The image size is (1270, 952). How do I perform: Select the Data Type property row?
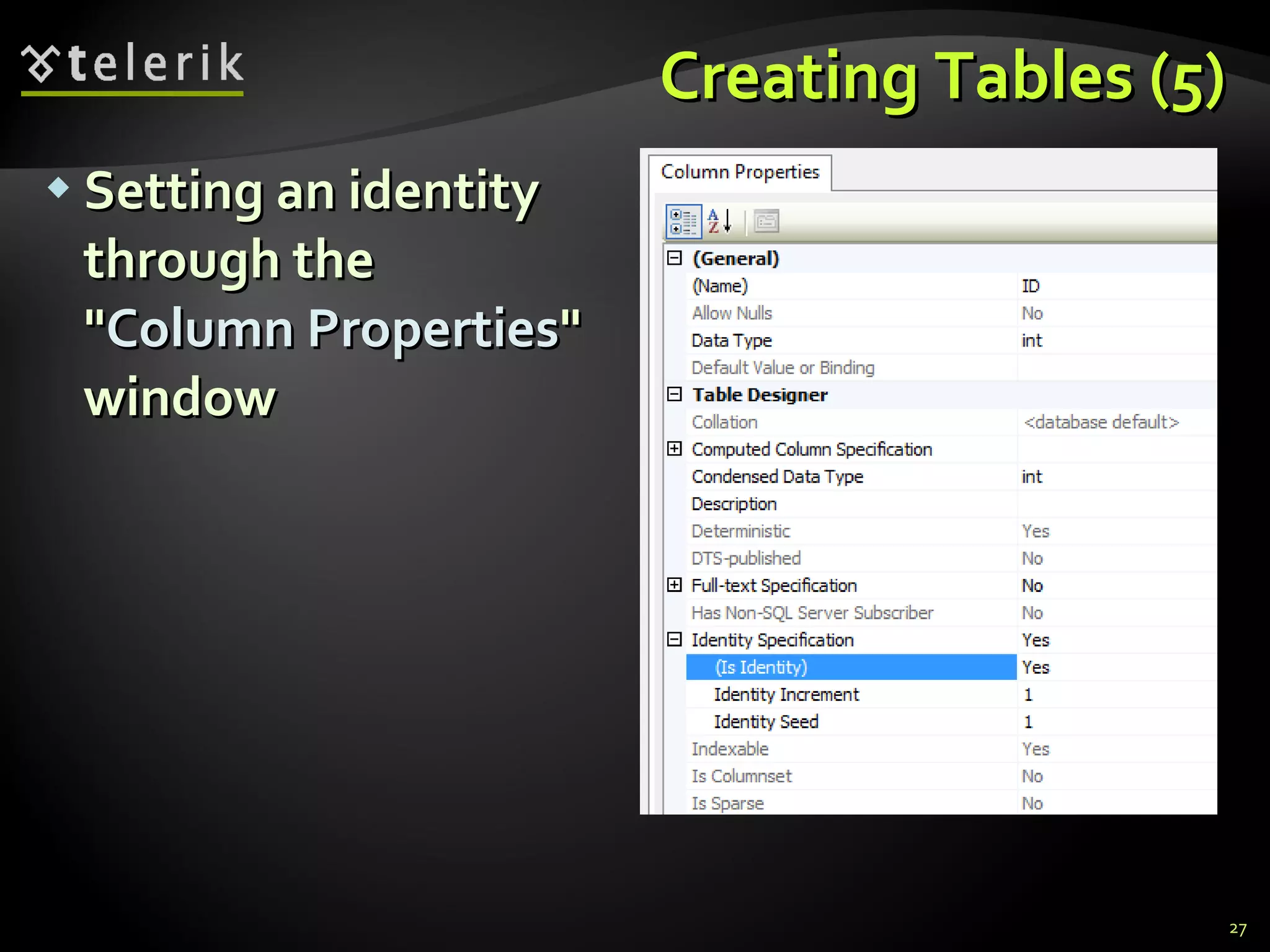(951, 340)
